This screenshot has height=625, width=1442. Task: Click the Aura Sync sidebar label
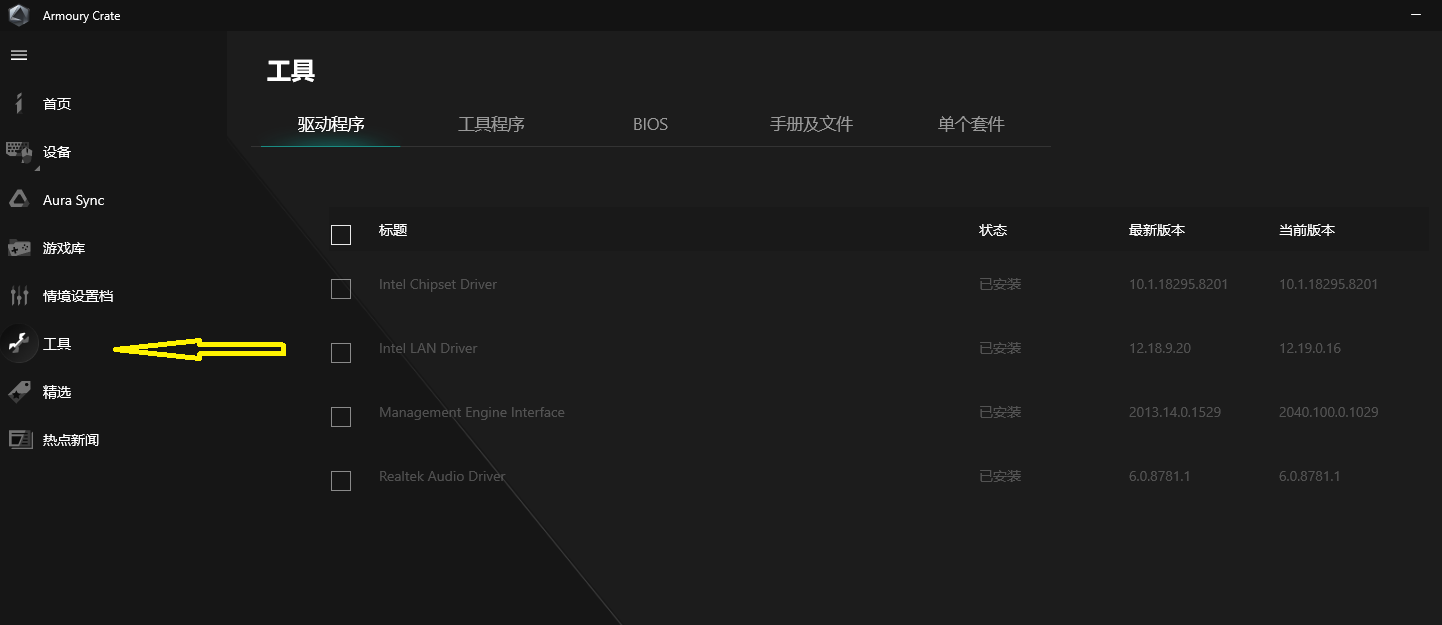(x=74, y=200)
